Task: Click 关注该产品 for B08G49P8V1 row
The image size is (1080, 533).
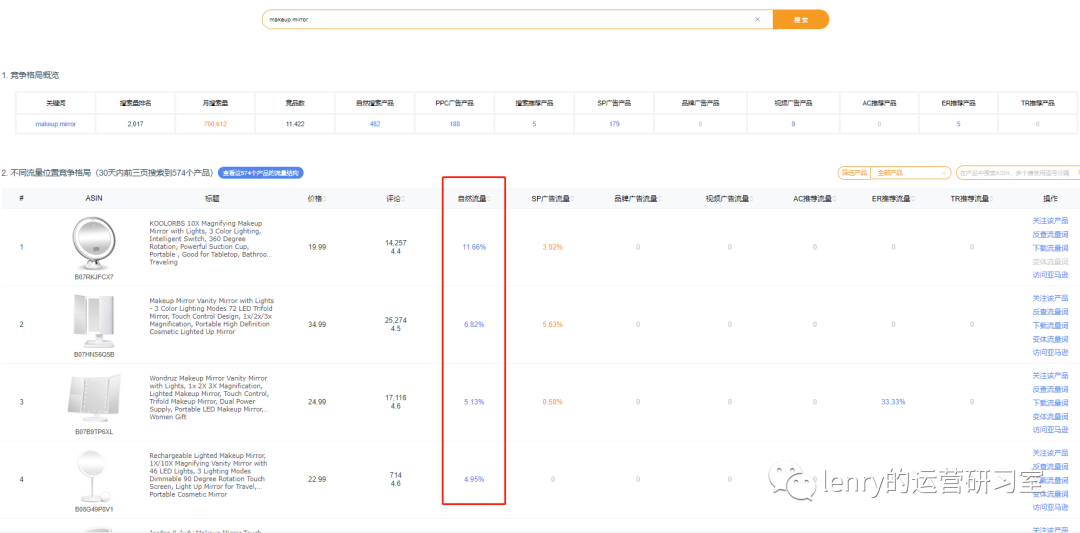Action: 1050,452
